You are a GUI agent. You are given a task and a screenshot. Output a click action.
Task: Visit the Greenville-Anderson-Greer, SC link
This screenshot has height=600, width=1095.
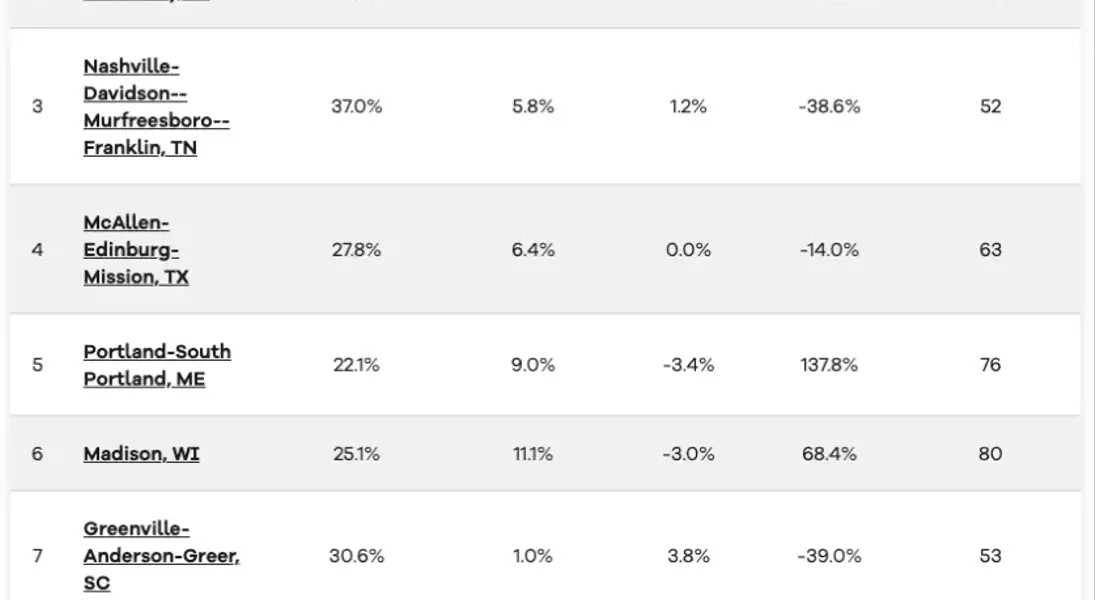tap(160, 556)
